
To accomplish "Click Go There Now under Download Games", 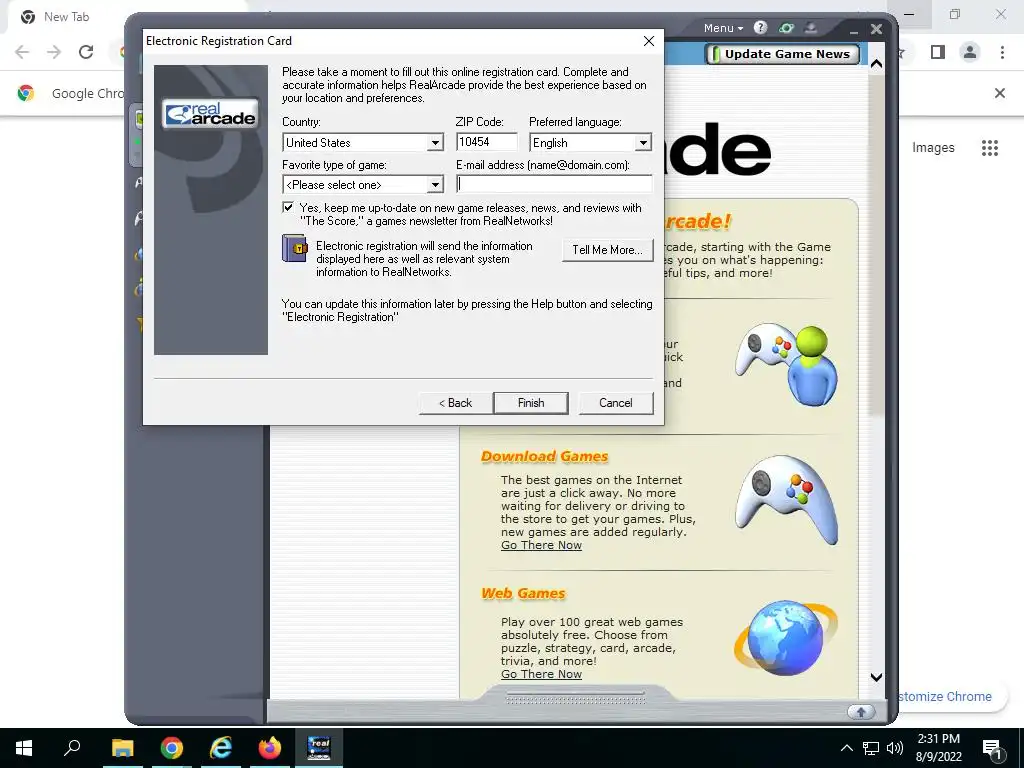I will pos(541,545).
